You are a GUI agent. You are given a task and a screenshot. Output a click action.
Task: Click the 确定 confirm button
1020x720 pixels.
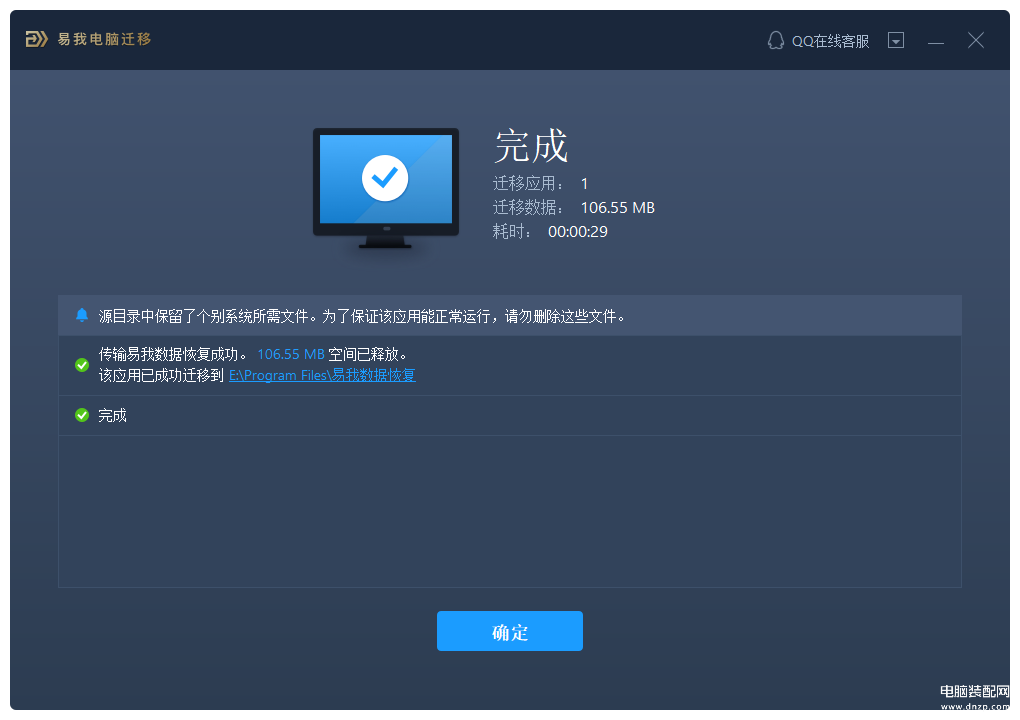pyautogui.click(x=509, y=631)
